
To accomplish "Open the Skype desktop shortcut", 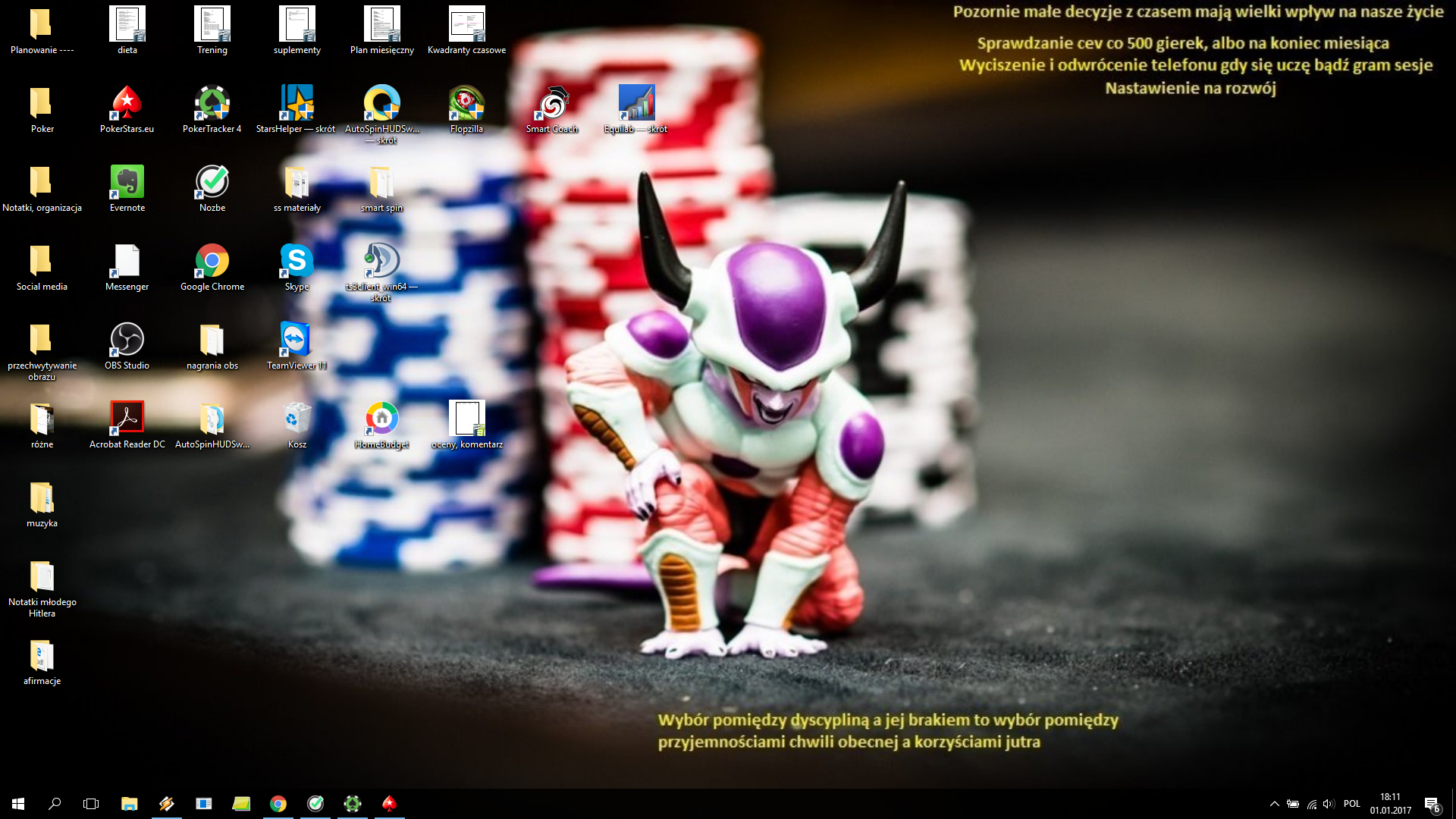I will [x=297, y=267].
